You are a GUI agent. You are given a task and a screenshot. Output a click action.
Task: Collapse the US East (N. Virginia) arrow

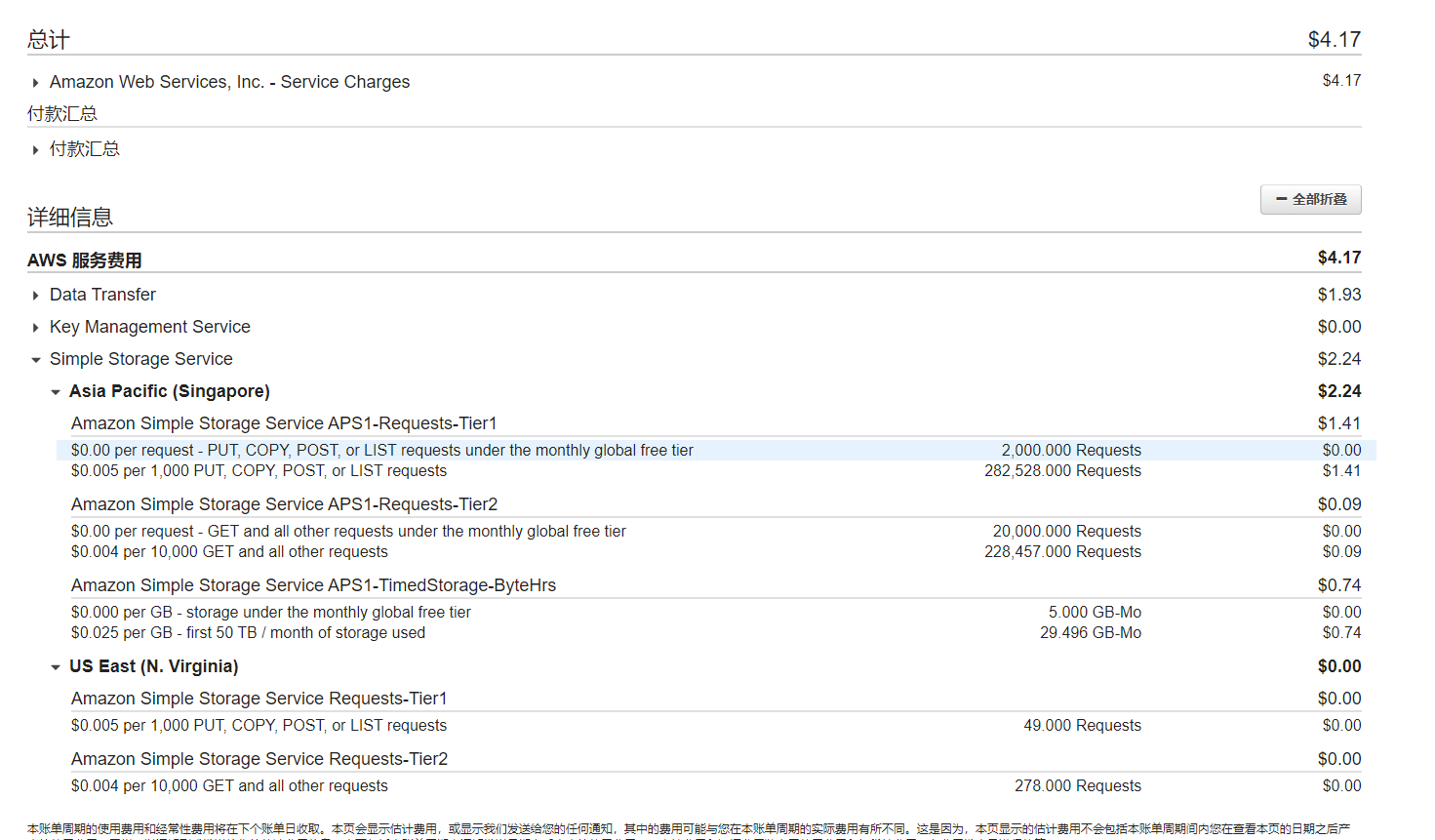55,667
